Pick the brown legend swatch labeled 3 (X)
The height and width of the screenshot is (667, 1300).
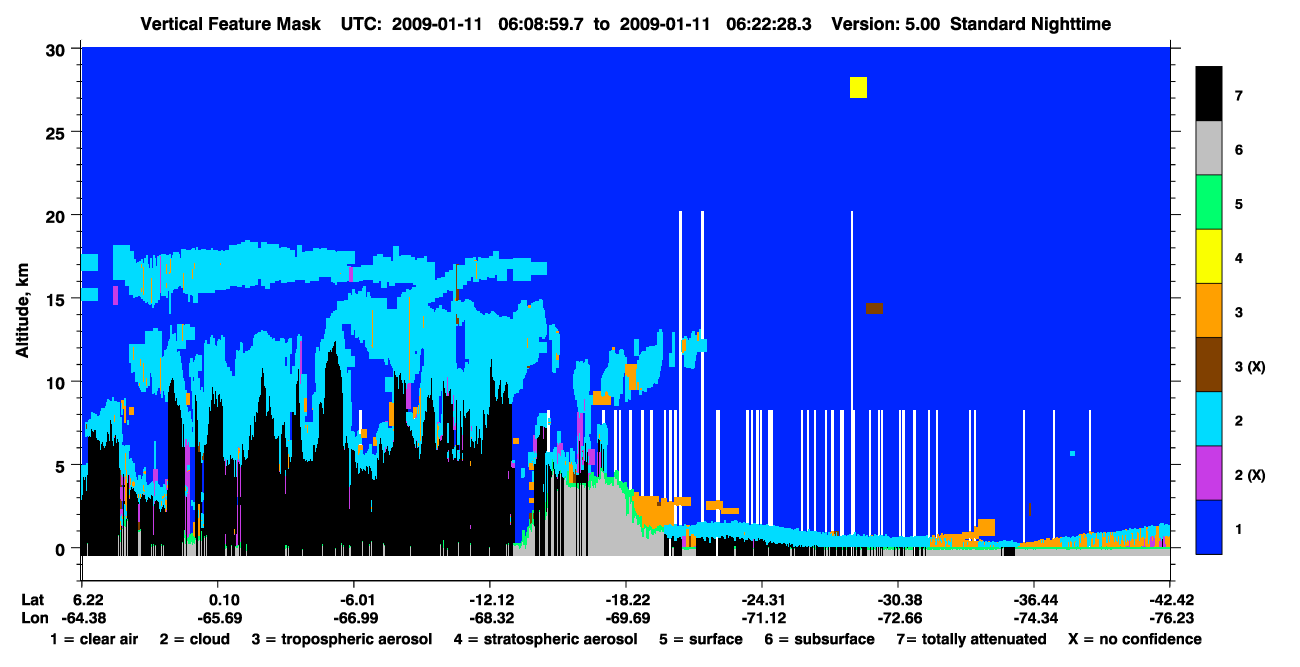click(x=1209, y=364)
